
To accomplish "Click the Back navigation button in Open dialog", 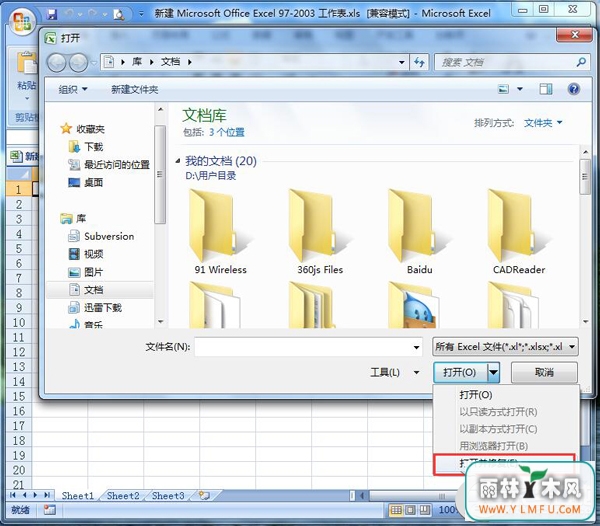I will [57, 62].
